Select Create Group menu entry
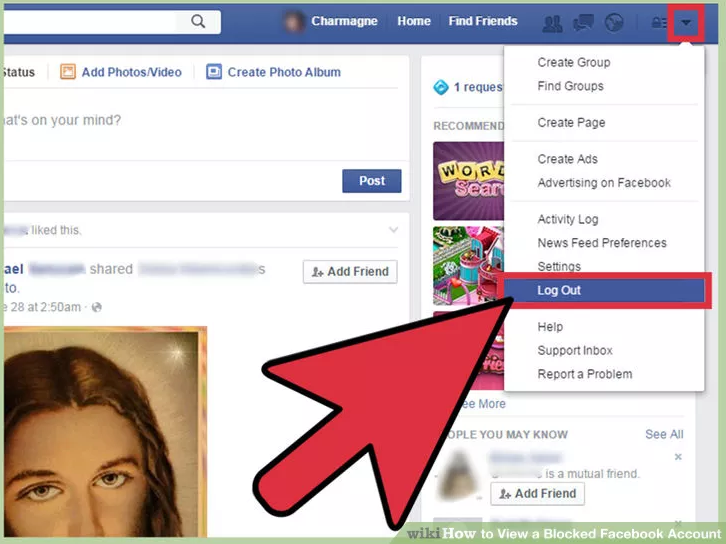 tap(574, 62)
